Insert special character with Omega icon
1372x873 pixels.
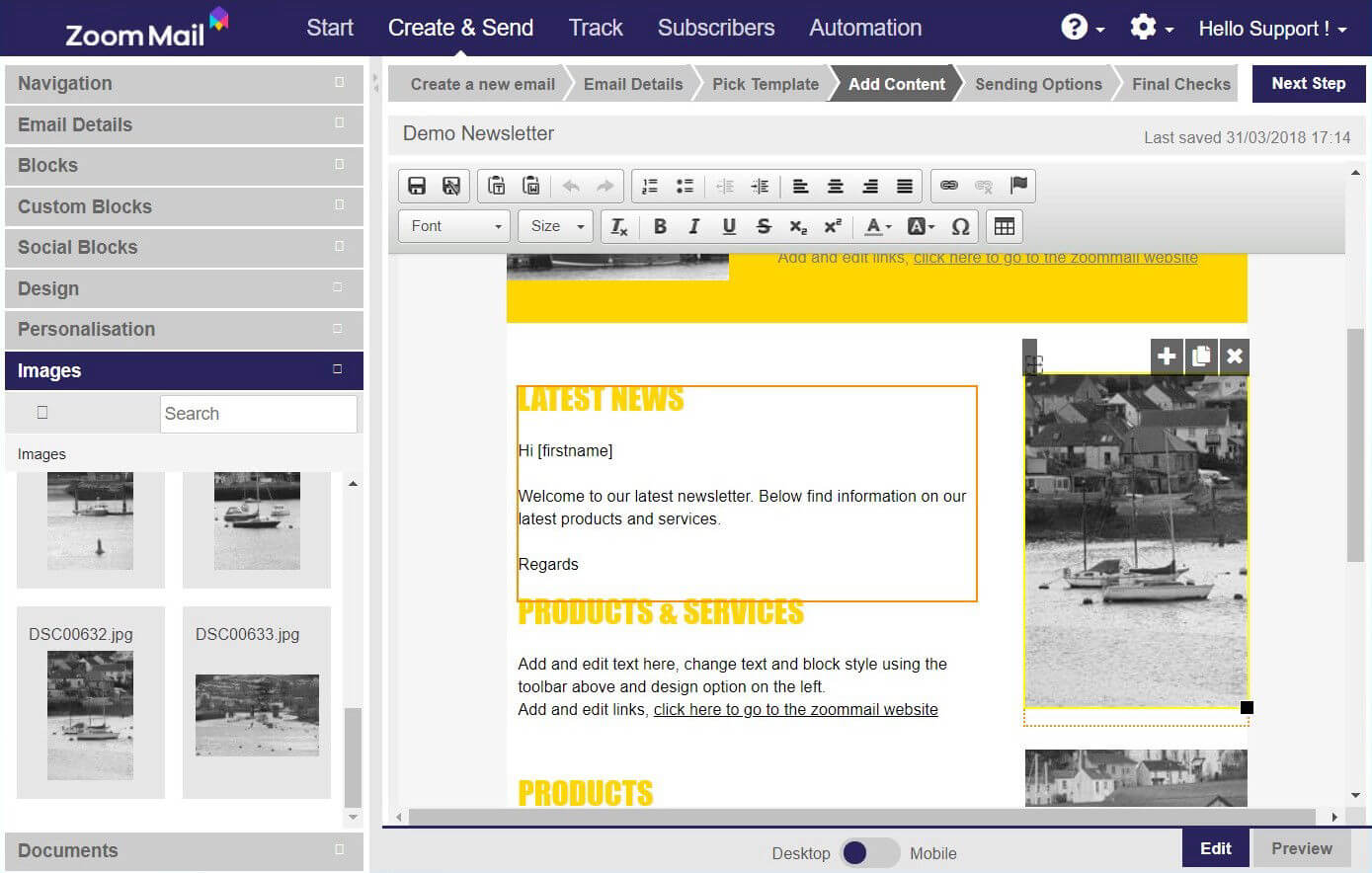pyautogui.click(x=960, y=227)
